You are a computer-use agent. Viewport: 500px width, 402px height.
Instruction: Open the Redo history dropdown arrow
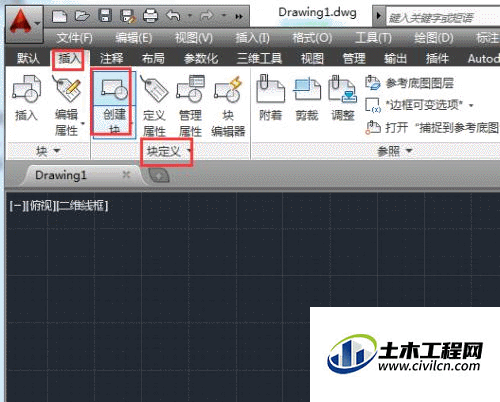[x=224, y=16]
